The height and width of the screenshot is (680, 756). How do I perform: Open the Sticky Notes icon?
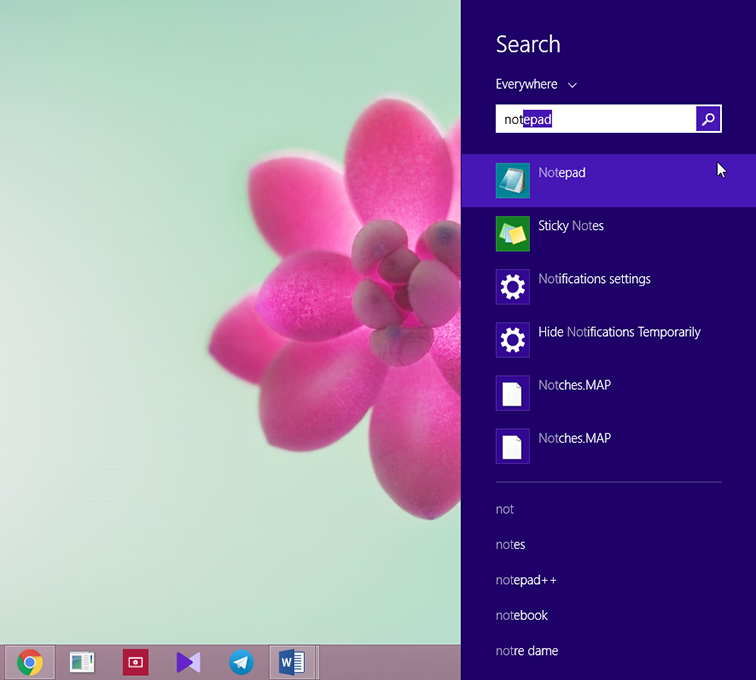click(x=513, y=233)
